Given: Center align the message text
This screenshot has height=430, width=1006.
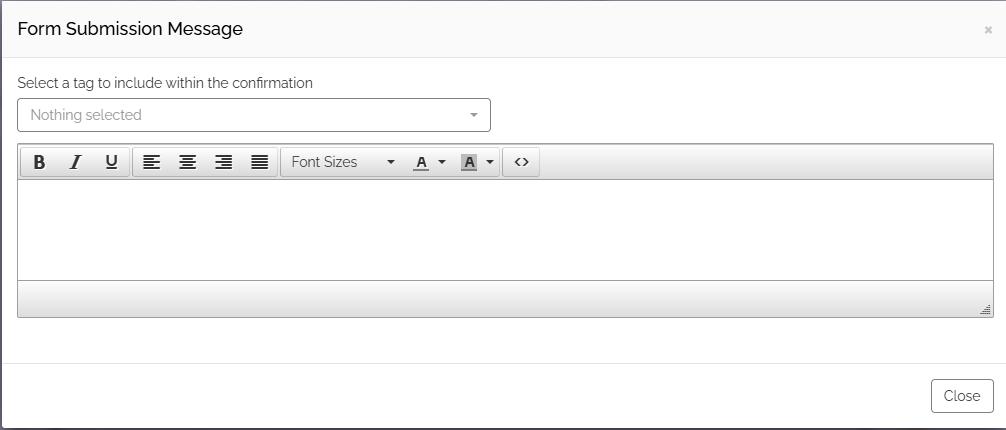Looking at the screenshot, I should 187,162.
